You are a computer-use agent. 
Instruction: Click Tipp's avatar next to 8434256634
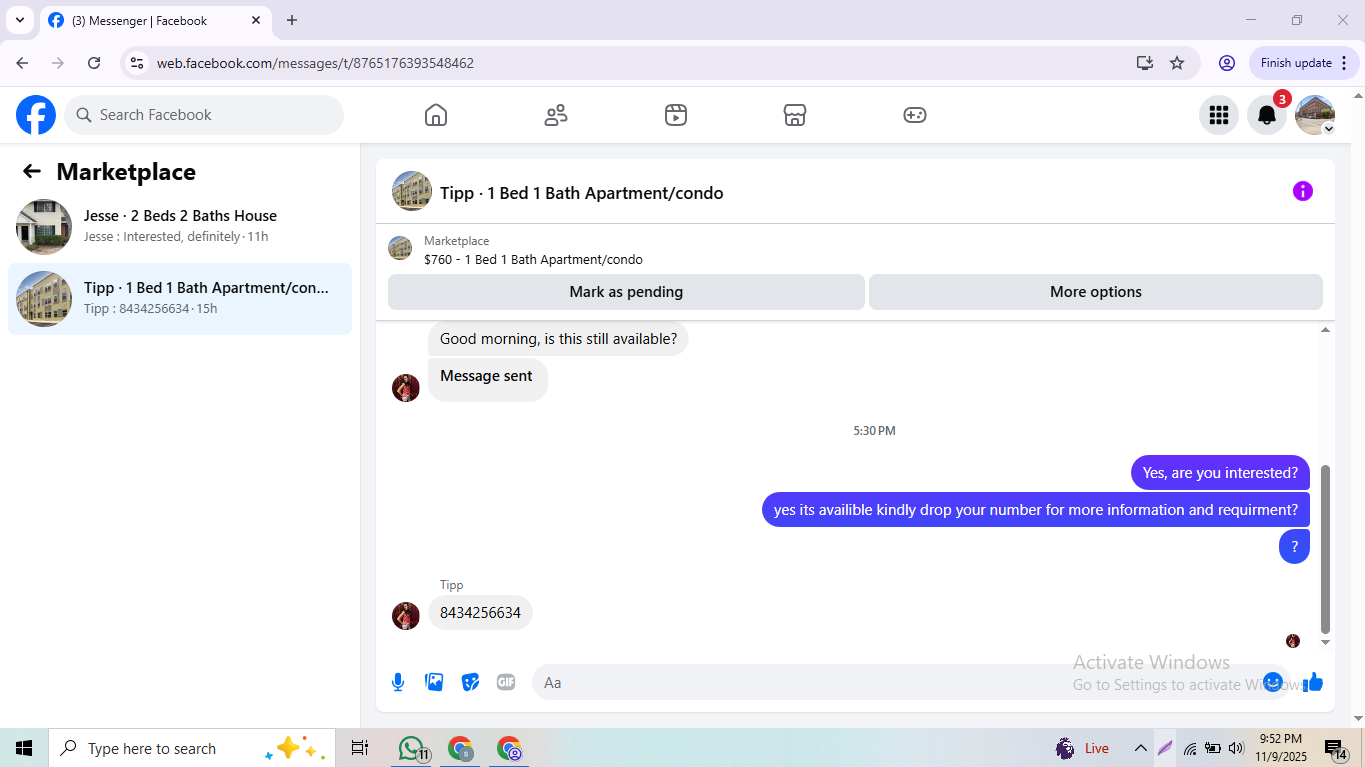pyautogui.click(x=406, y=616)
